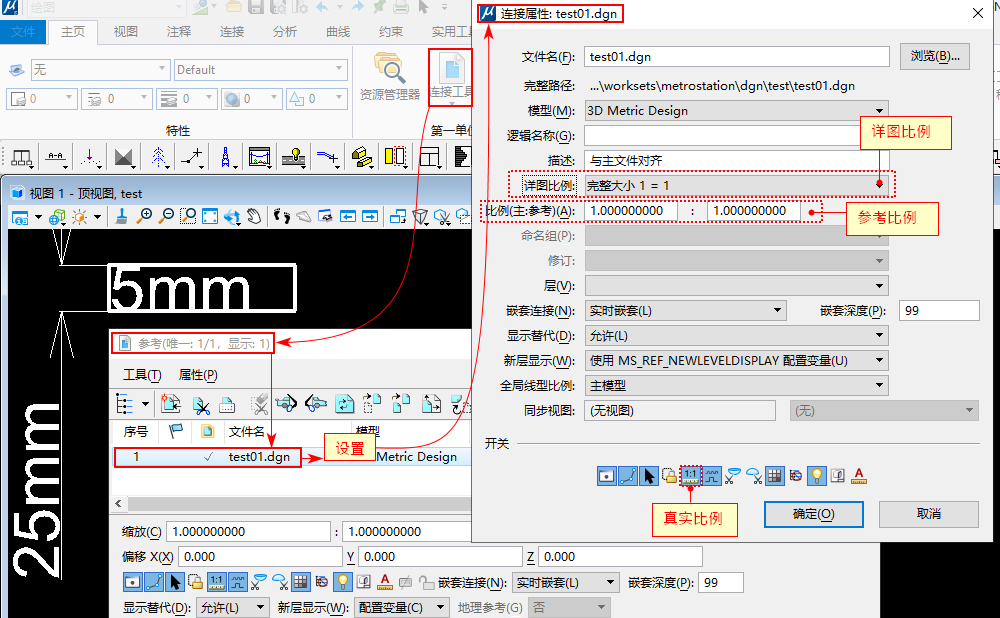Click the View Next arrow icon
This screenshot has width=1000, height=618.
point(370,216)
